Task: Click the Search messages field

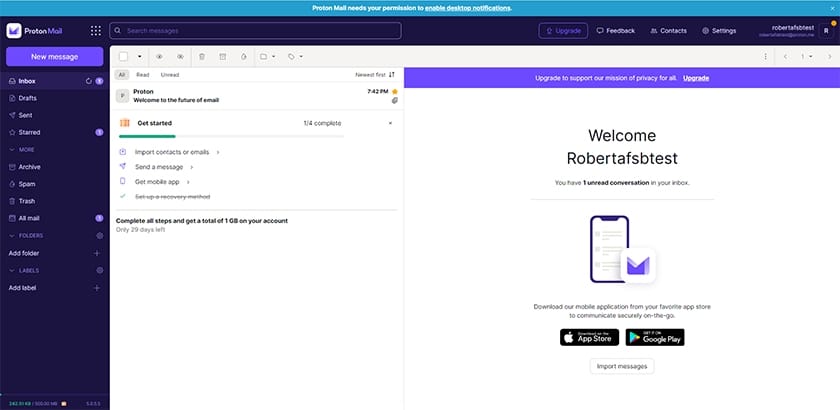Action: (256, 31)
